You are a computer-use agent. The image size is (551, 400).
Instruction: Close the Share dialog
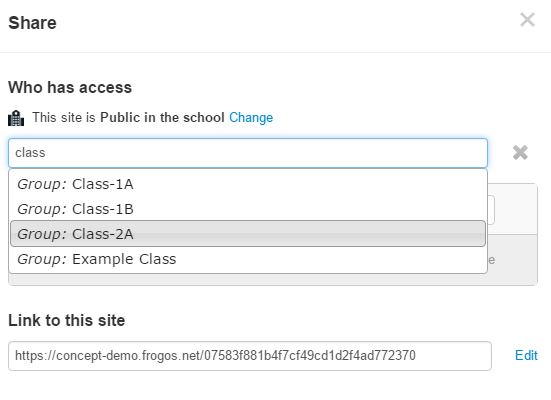click(527, 19)
